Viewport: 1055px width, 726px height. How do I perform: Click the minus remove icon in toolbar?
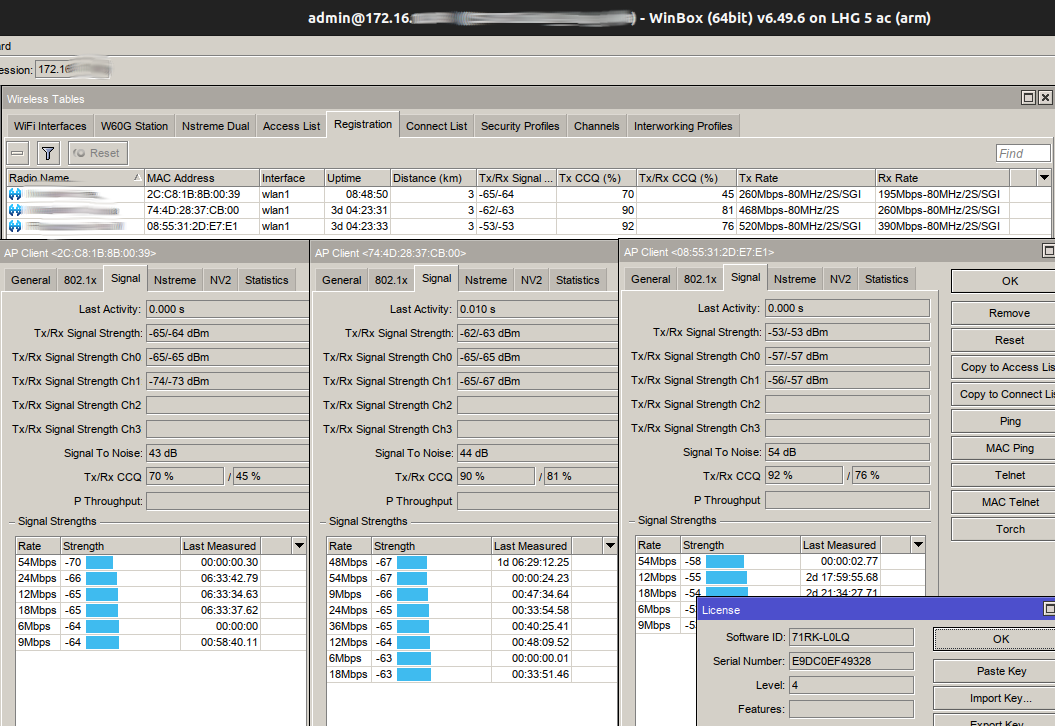tap(17, 153)
